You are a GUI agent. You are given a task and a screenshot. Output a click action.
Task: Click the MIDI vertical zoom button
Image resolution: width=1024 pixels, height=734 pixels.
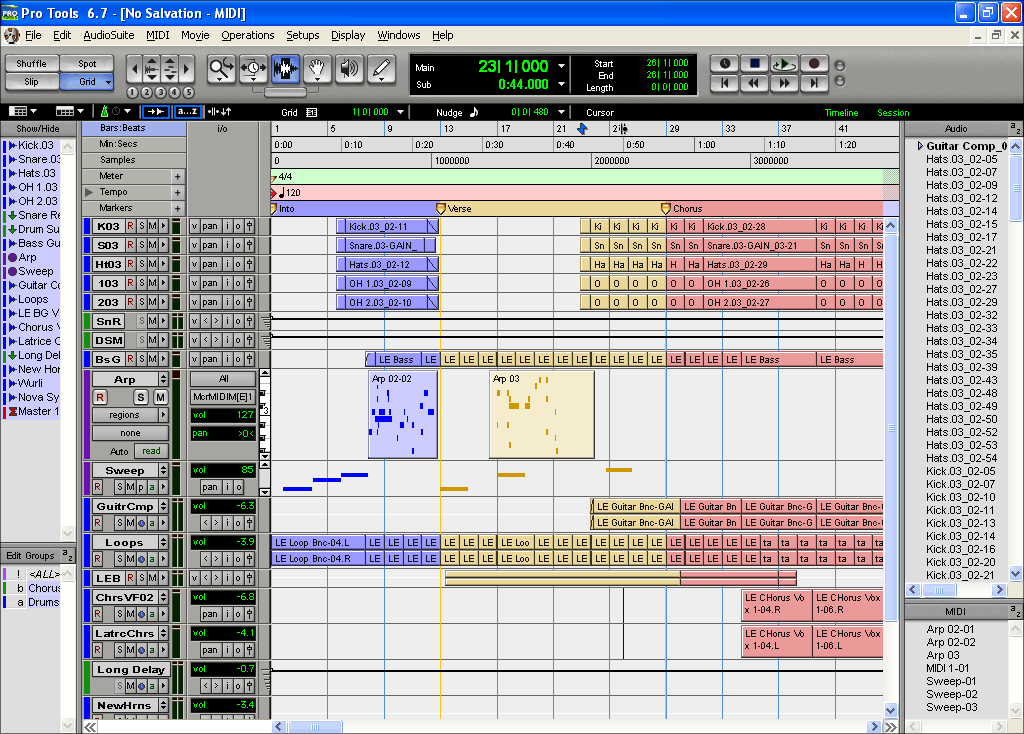169,68
